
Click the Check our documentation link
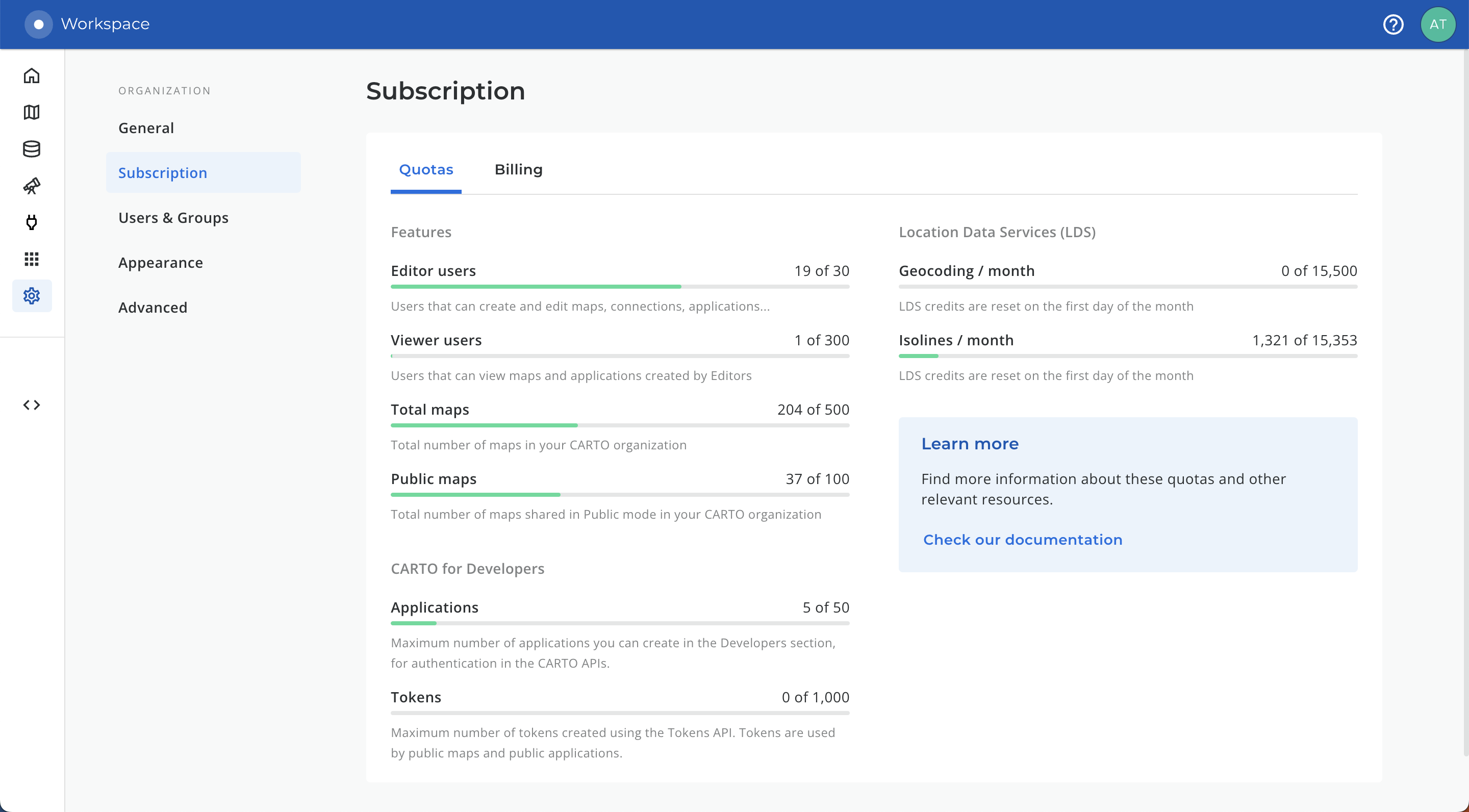[x=1023, y=540]
